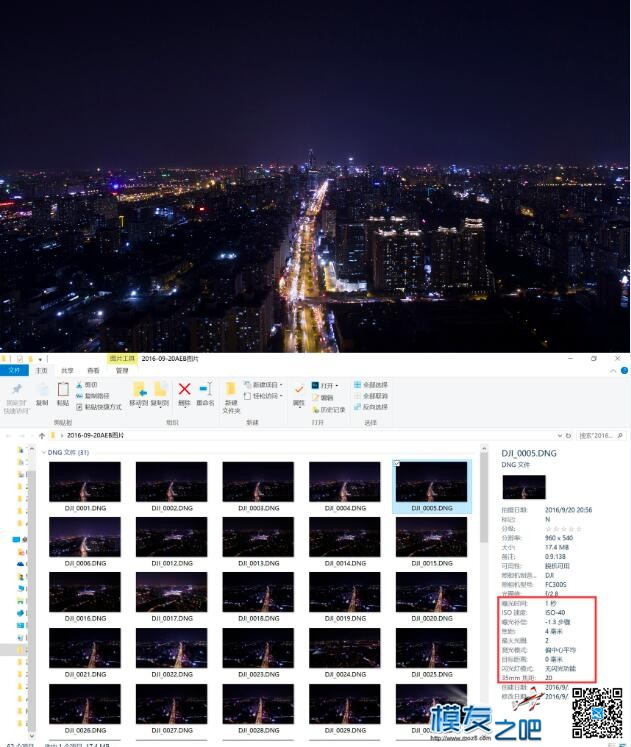631x747 pixels.
Task: Open the Open command dropdown
Action: tap(325, 385)
